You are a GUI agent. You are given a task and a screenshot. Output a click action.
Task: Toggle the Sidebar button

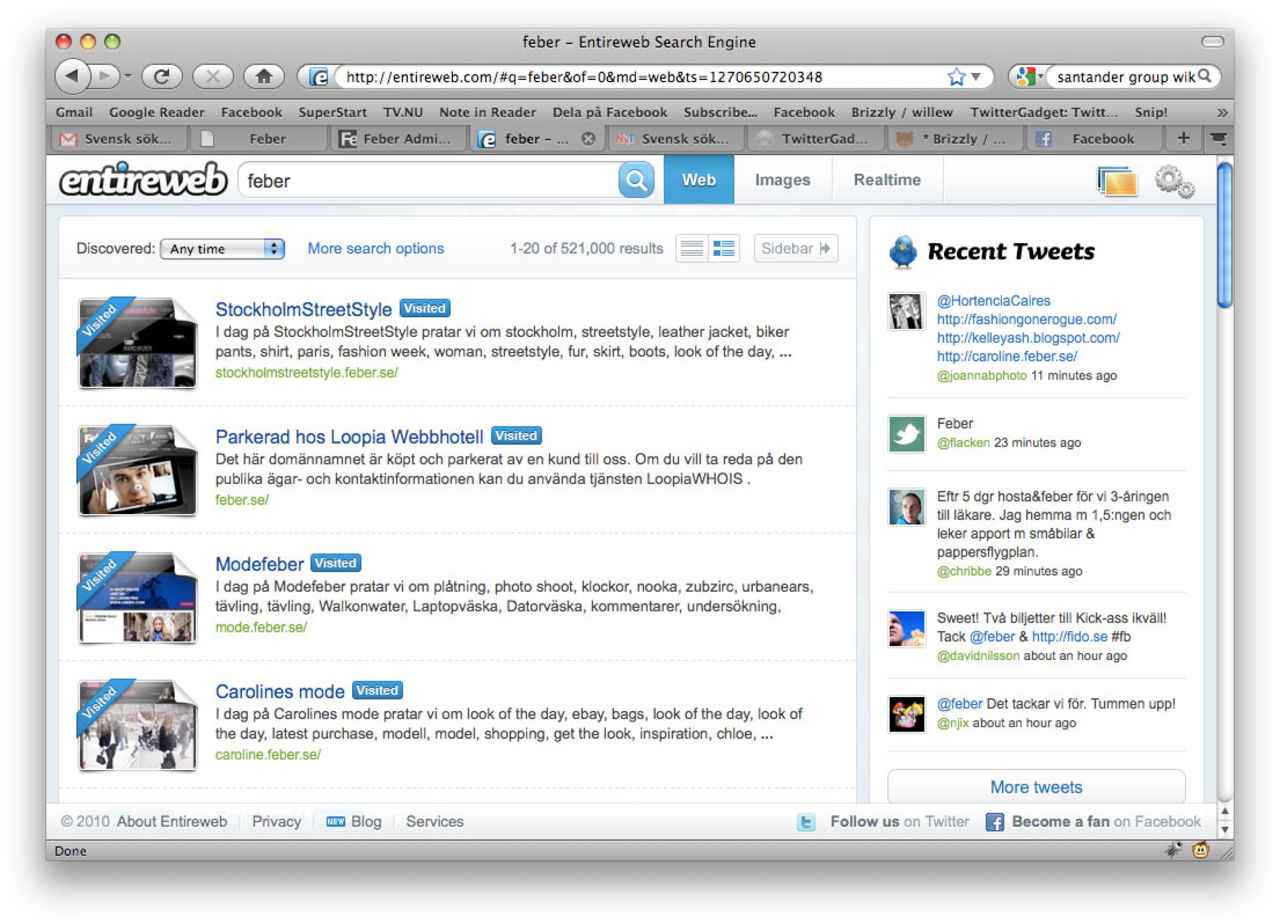[x=796, y=249]
